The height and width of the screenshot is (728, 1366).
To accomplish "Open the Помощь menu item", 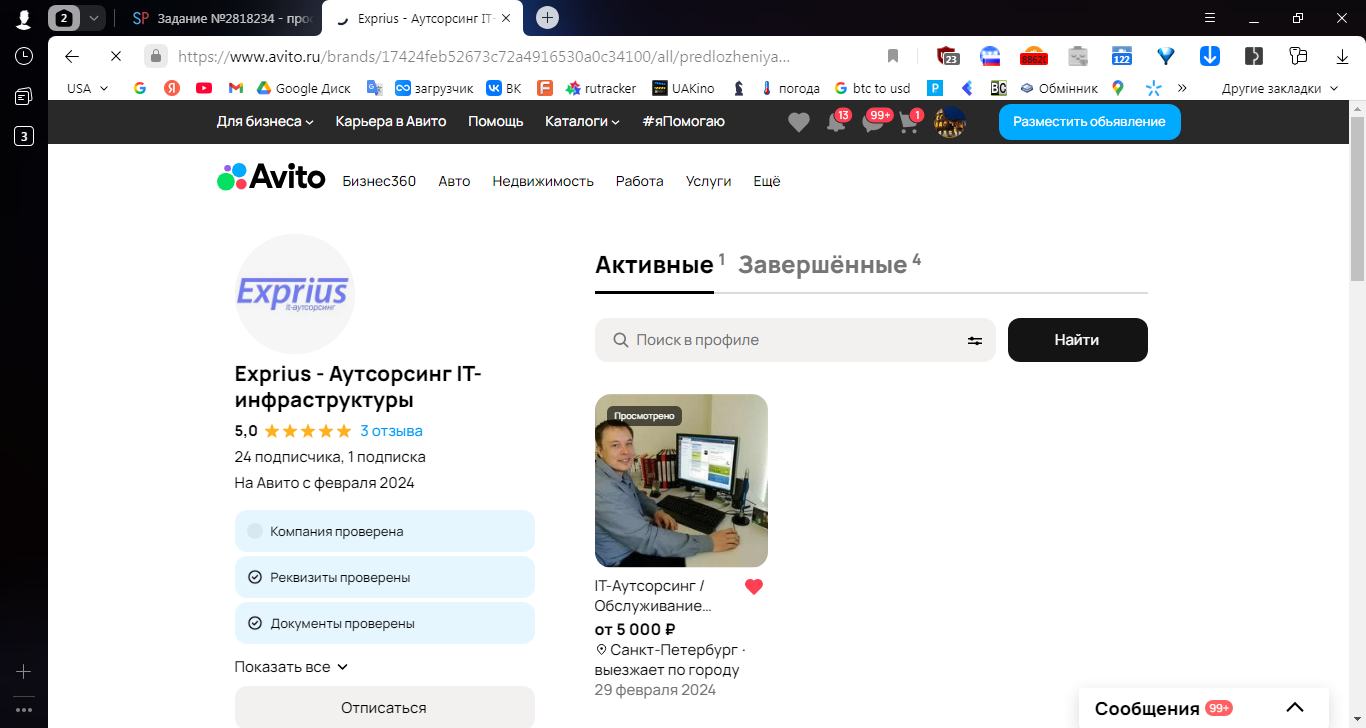I will [x=496, y=121].
